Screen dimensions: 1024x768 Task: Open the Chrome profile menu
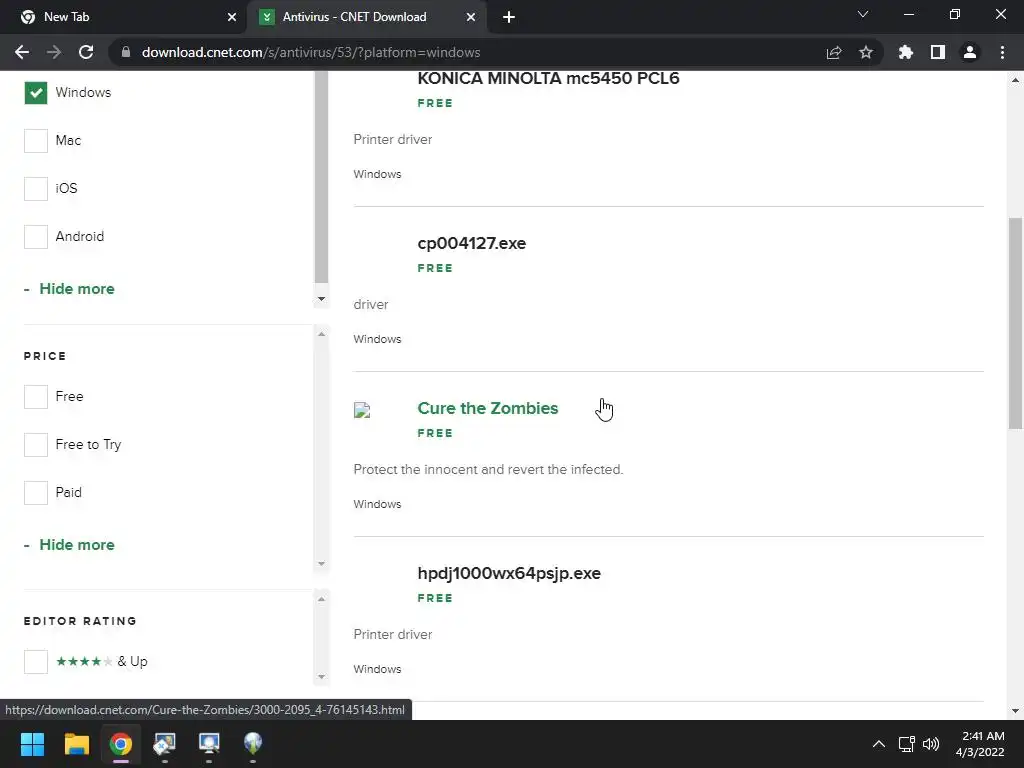(x=970, y=52)
